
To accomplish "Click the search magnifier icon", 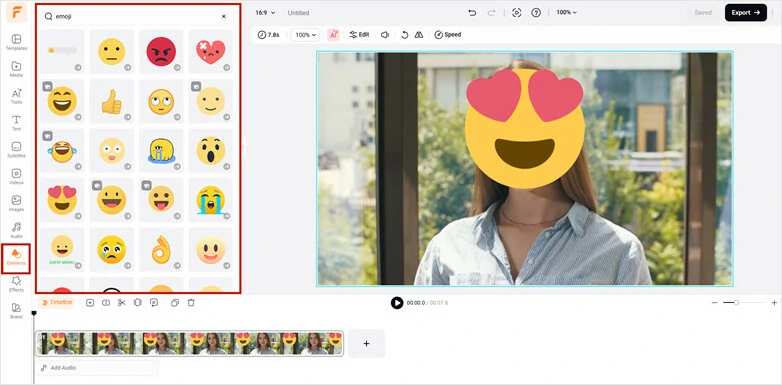I will [x=48, y=16].
